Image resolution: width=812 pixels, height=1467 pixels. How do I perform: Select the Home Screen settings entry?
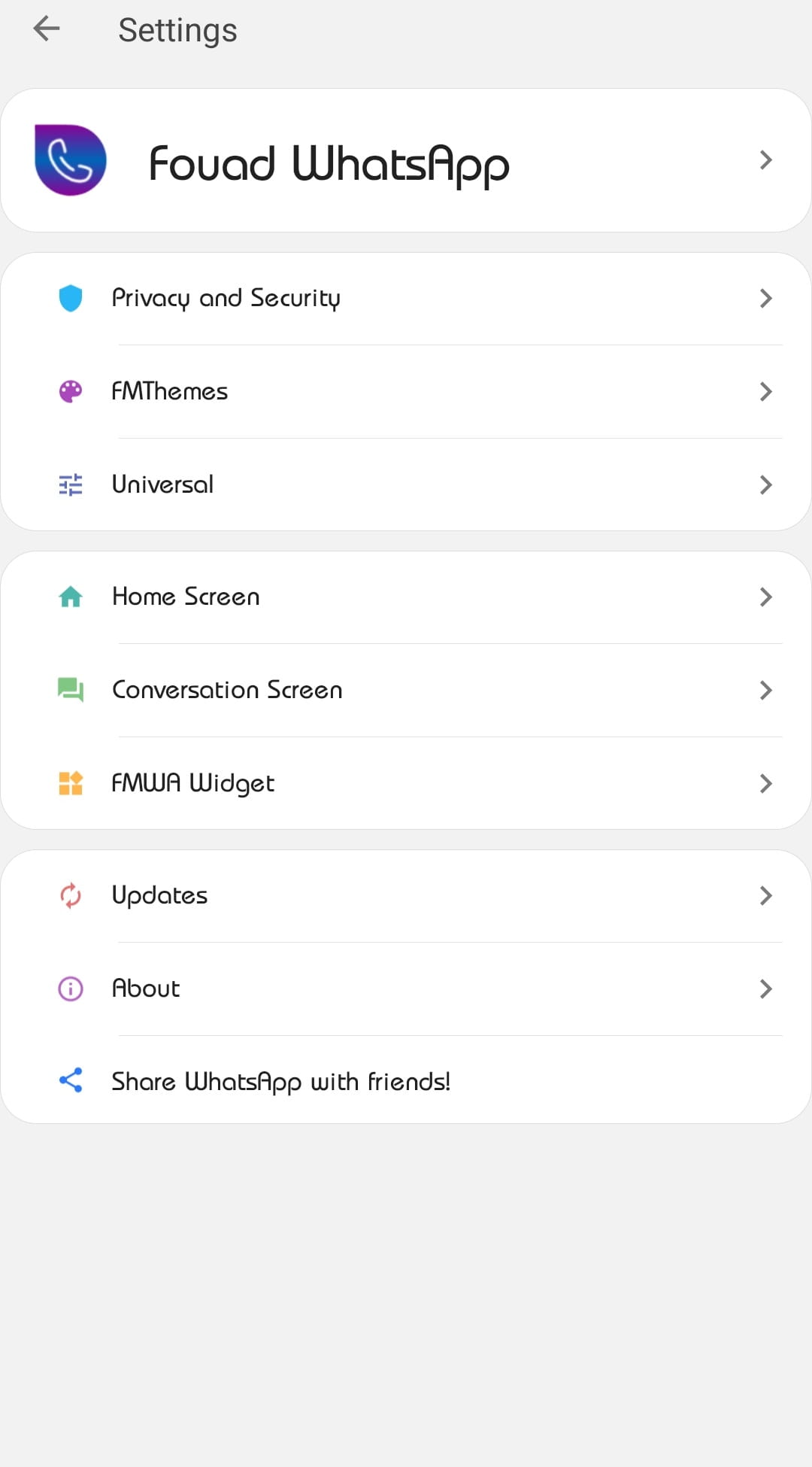pos(186,597)
